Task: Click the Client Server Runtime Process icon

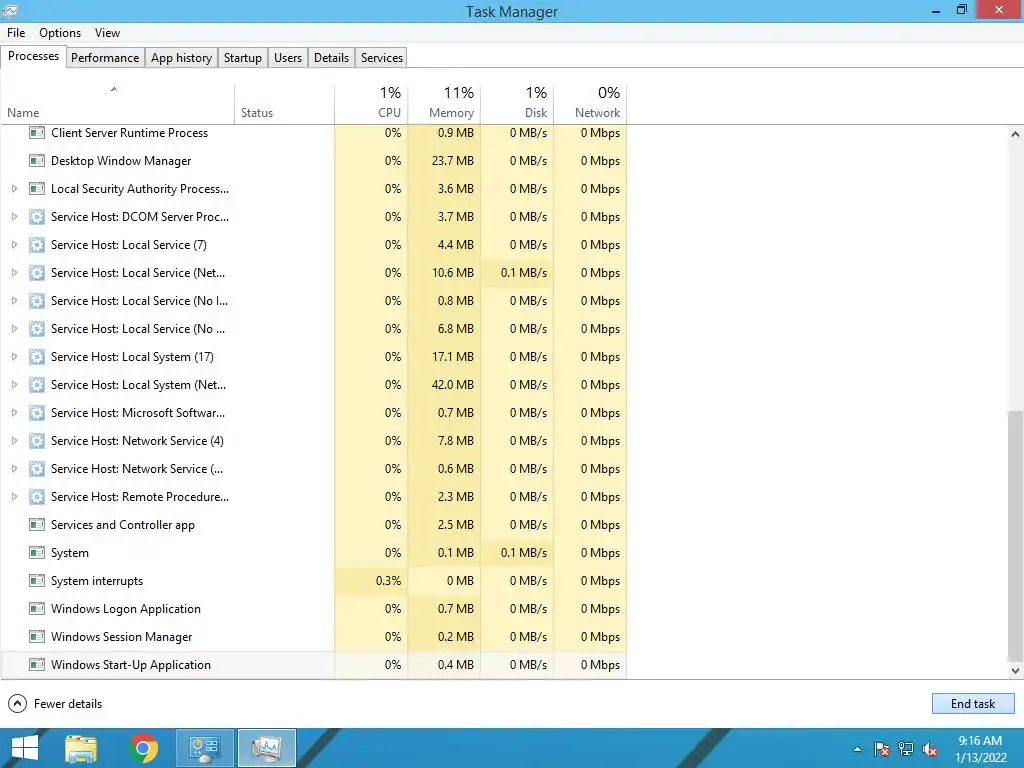Action: (x=37, y=133)
